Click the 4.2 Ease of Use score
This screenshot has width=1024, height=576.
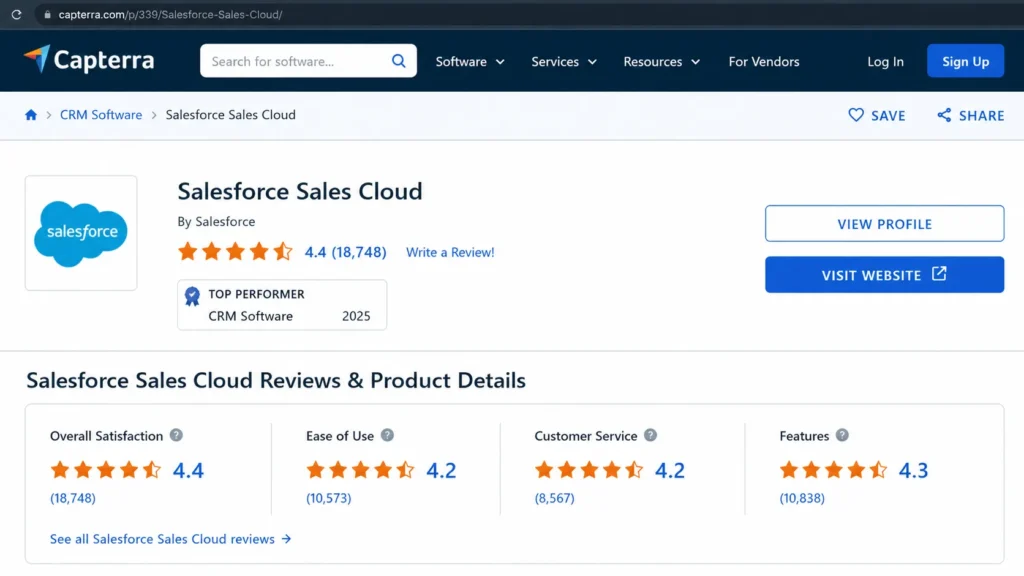(x=441, y=470)
